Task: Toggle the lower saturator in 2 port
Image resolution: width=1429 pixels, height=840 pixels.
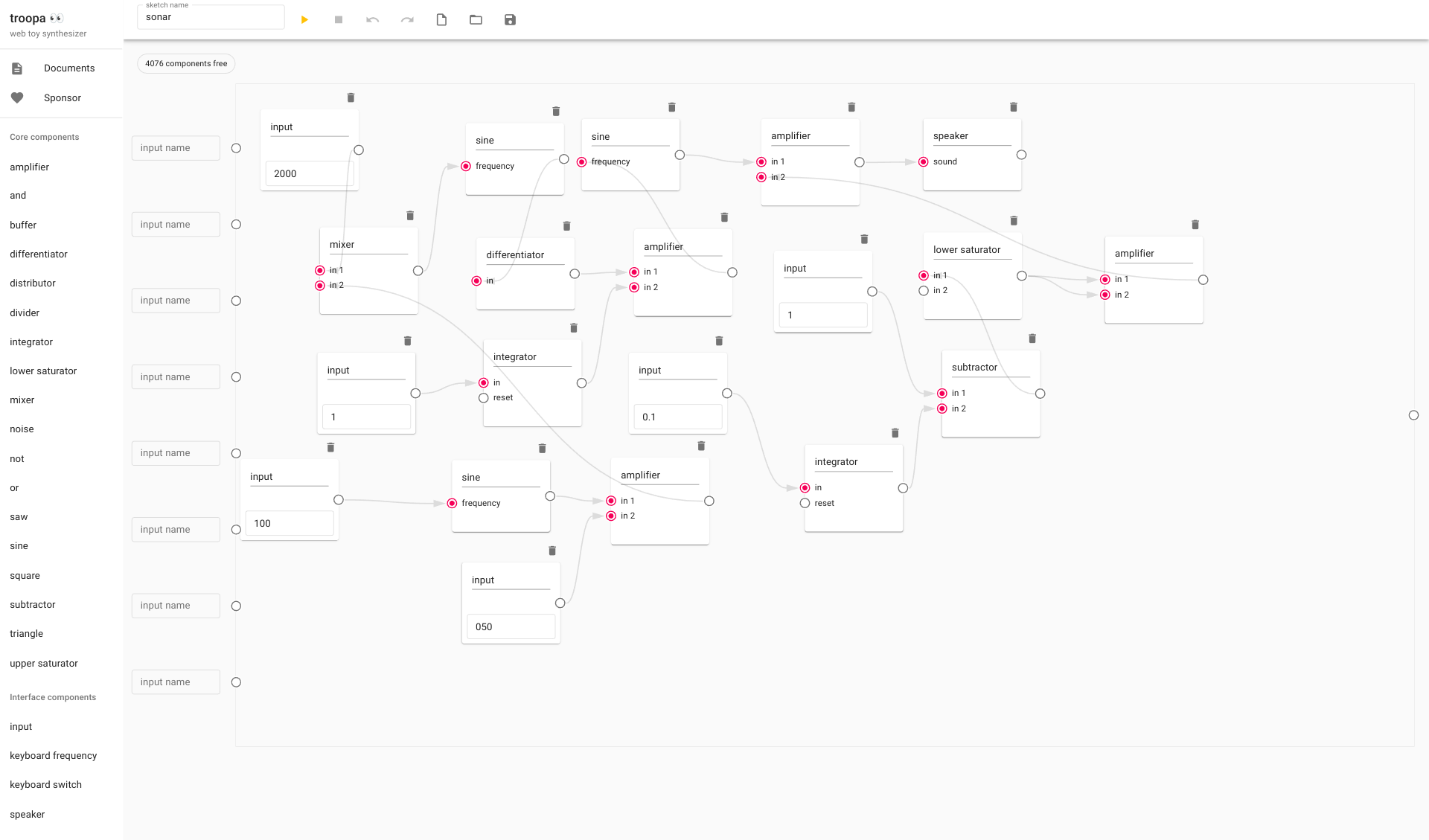Action: pyautogui.click(x=924, y=291)
